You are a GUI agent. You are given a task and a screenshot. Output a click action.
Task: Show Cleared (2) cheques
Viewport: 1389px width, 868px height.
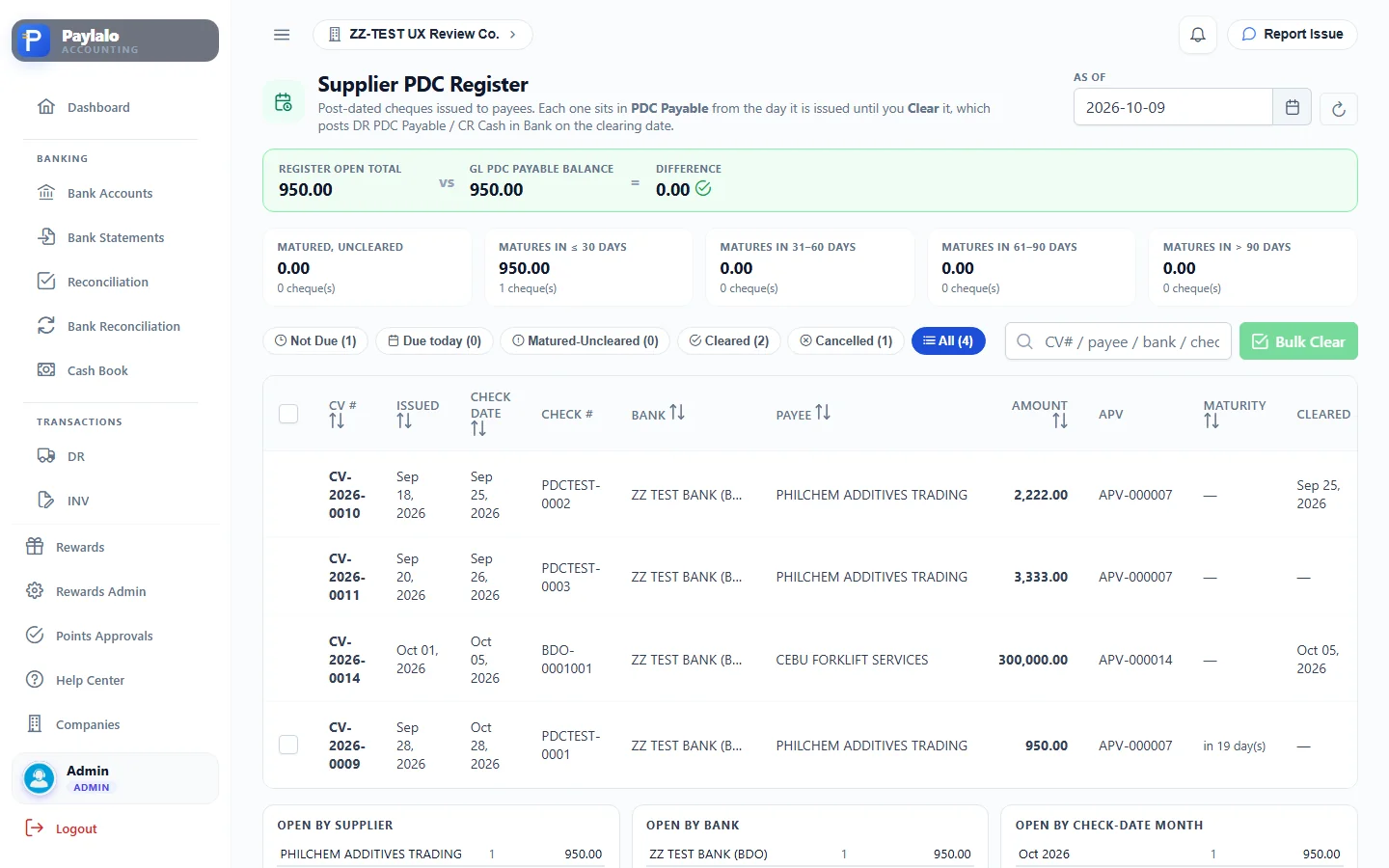pos(729,340)
